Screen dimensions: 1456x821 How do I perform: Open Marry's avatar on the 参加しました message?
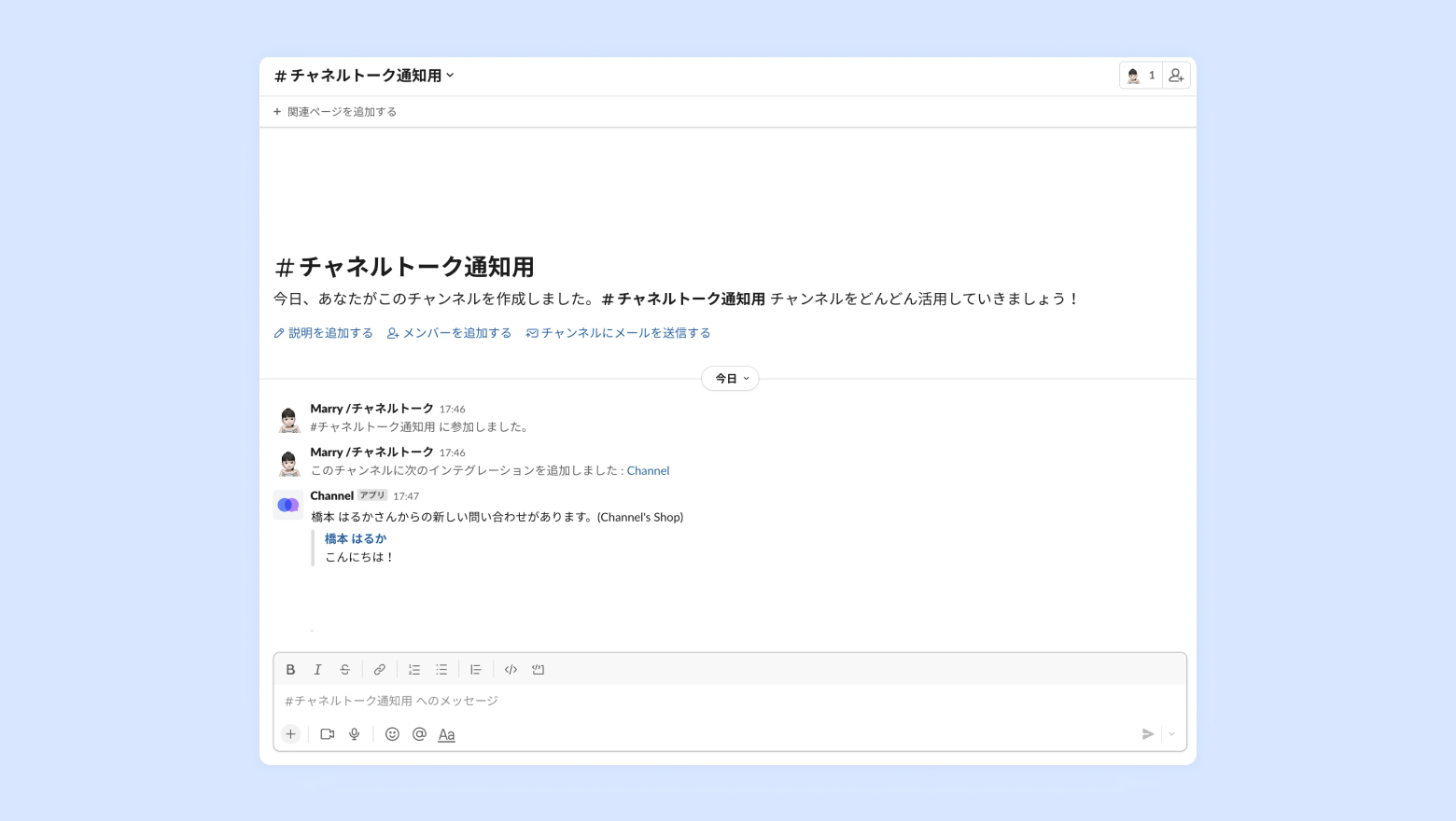[288, 419]
